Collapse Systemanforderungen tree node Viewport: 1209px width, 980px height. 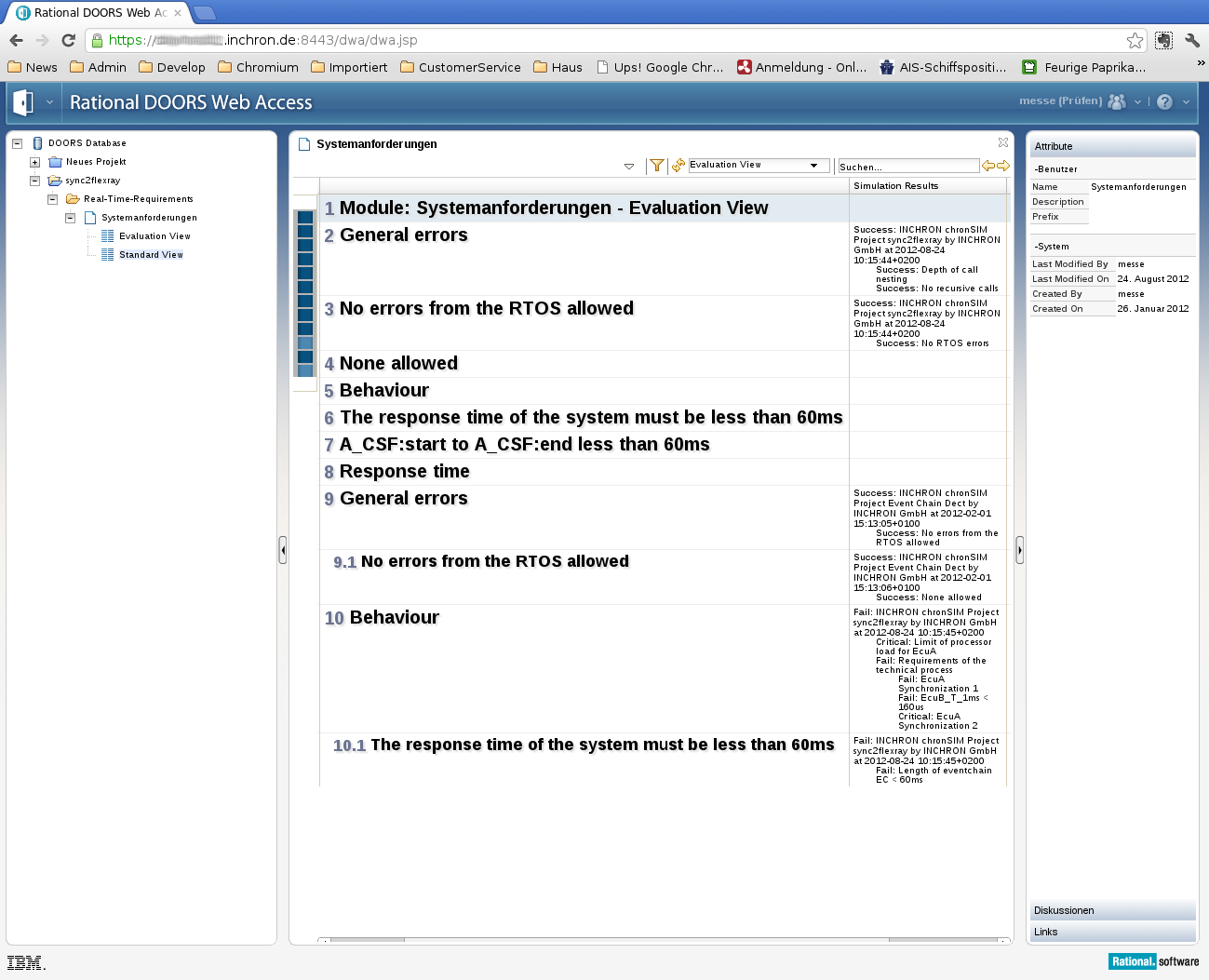(70, 218)
